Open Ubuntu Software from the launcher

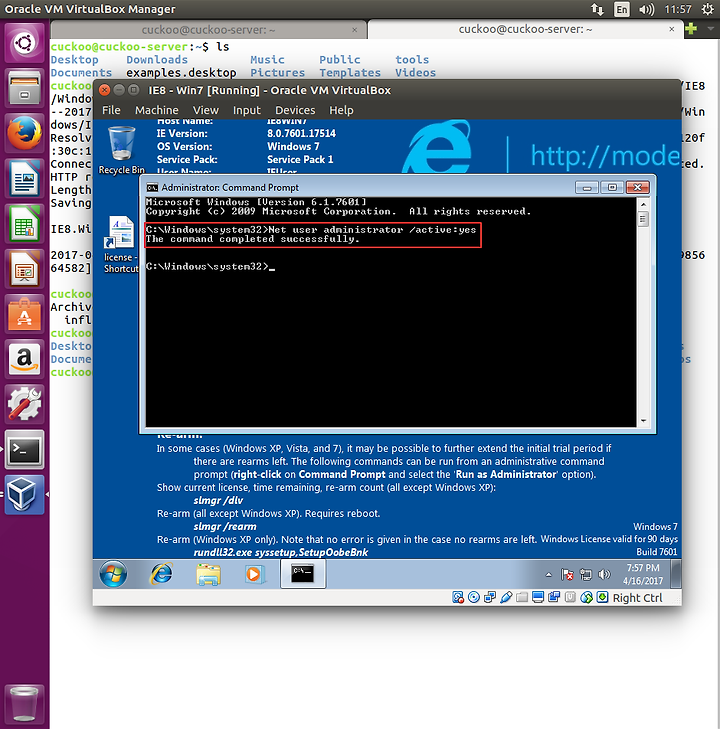point(24,314)
